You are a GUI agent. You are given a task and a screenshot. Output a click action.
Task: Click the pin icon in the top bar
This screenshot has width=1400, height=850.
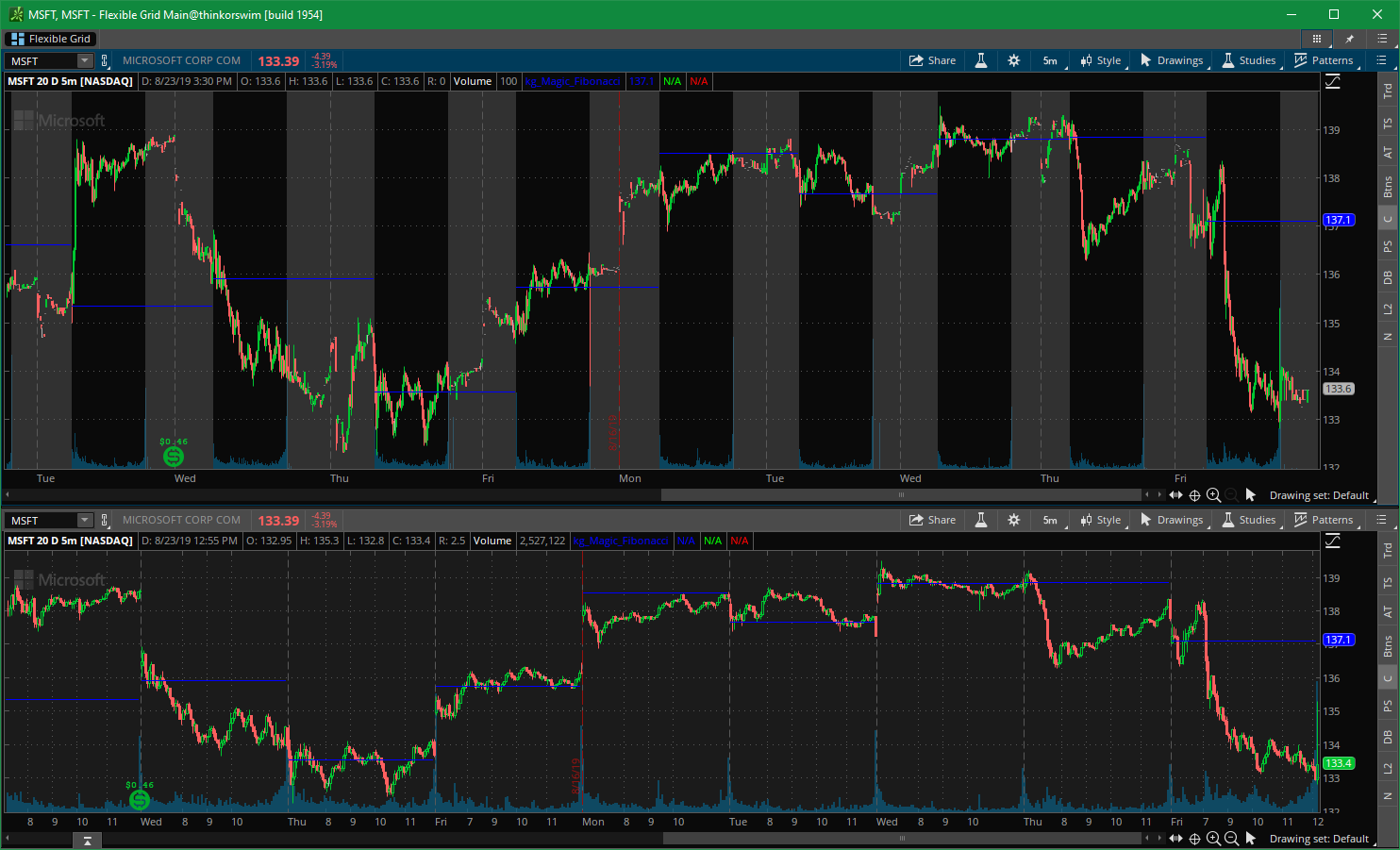pyautogui.click(x=1349, y=39)
